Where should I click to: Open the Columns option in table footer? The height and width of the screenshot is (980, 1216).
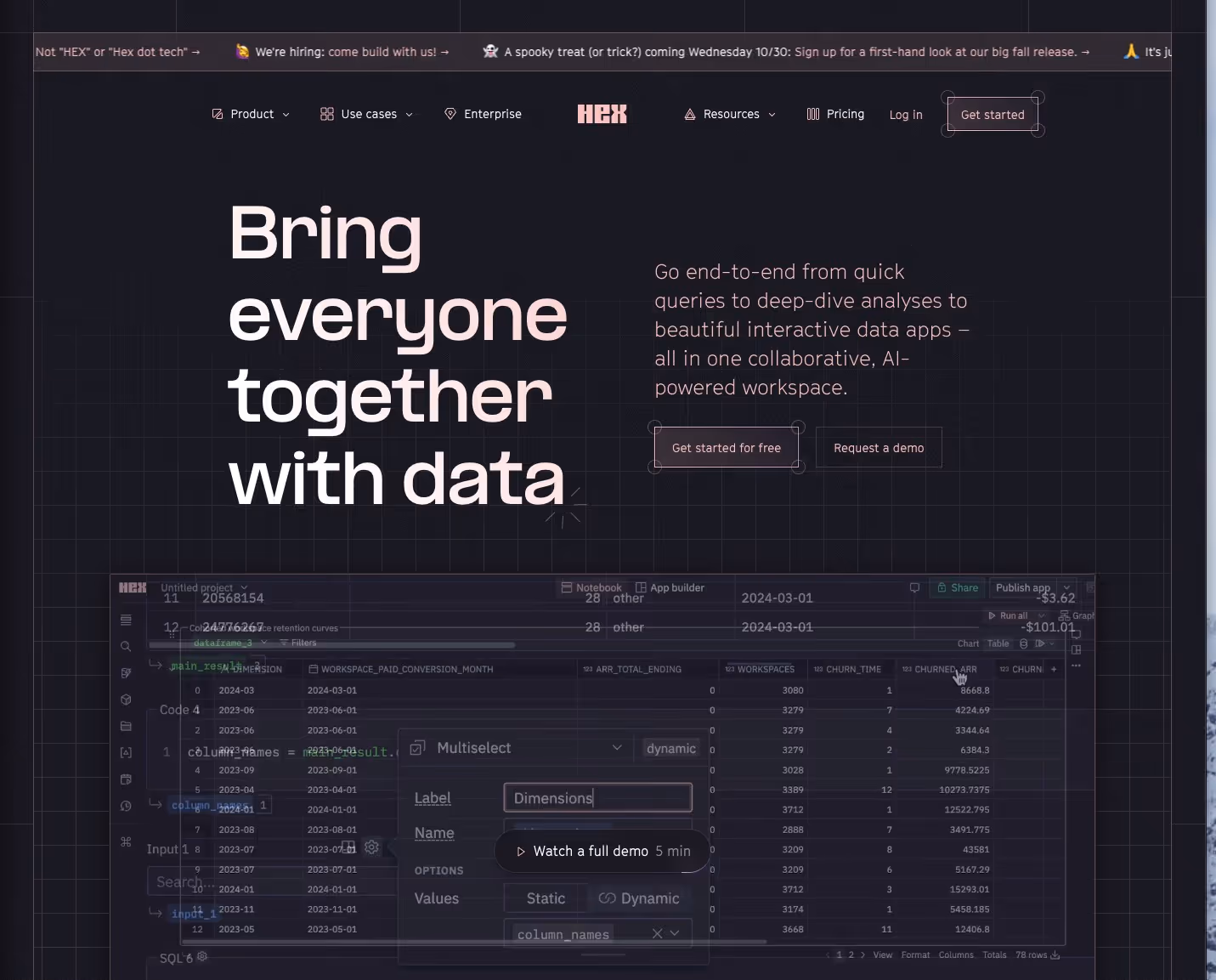point(956,955)
